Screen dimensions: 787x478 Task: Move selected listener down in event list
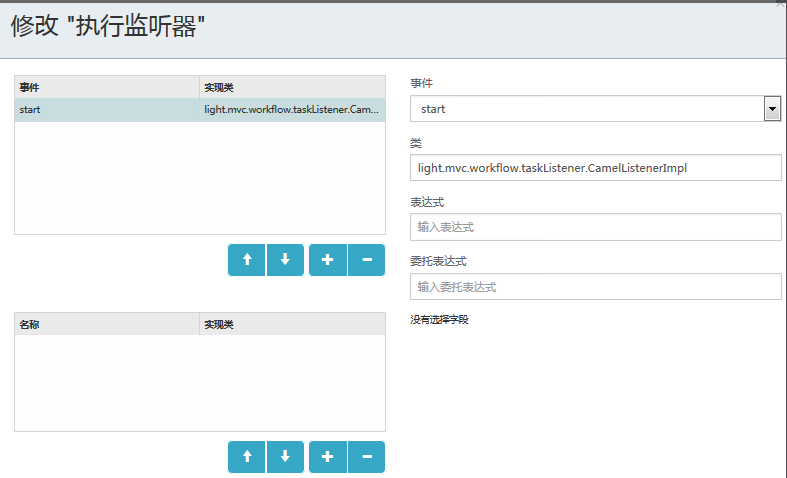[x=285, y=260]
